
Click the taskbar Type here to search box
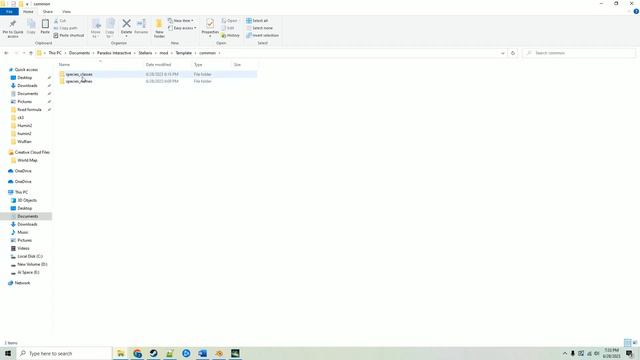point(65,353)
